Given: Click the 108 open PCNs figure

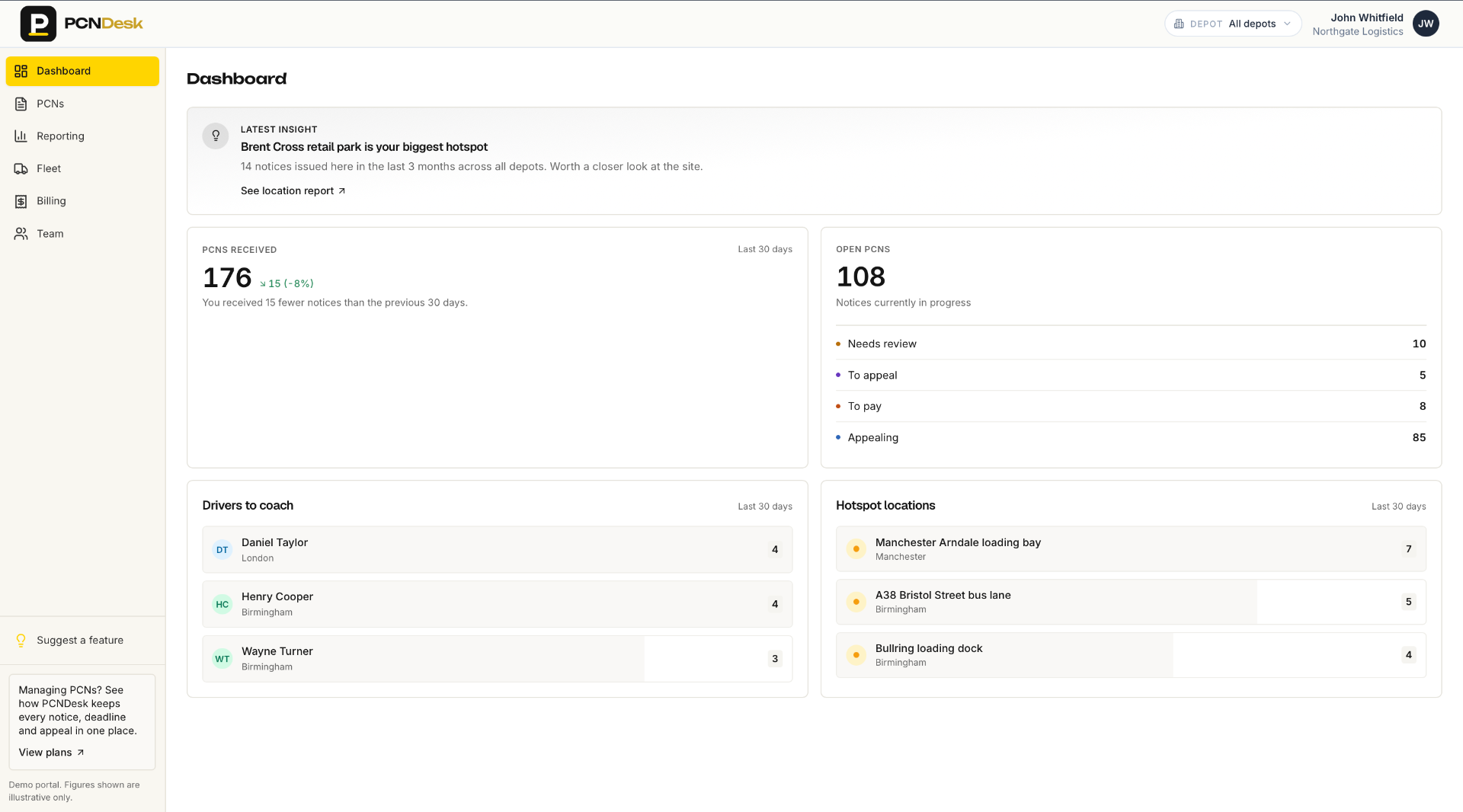Looking at the screenshot, I should pos(861,277).
